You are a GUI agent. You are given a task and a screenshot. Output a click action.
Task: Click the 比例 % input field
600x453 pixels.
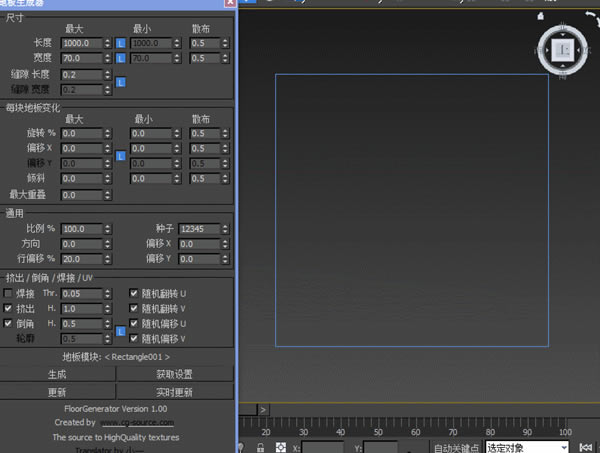[x=80, y=229]
